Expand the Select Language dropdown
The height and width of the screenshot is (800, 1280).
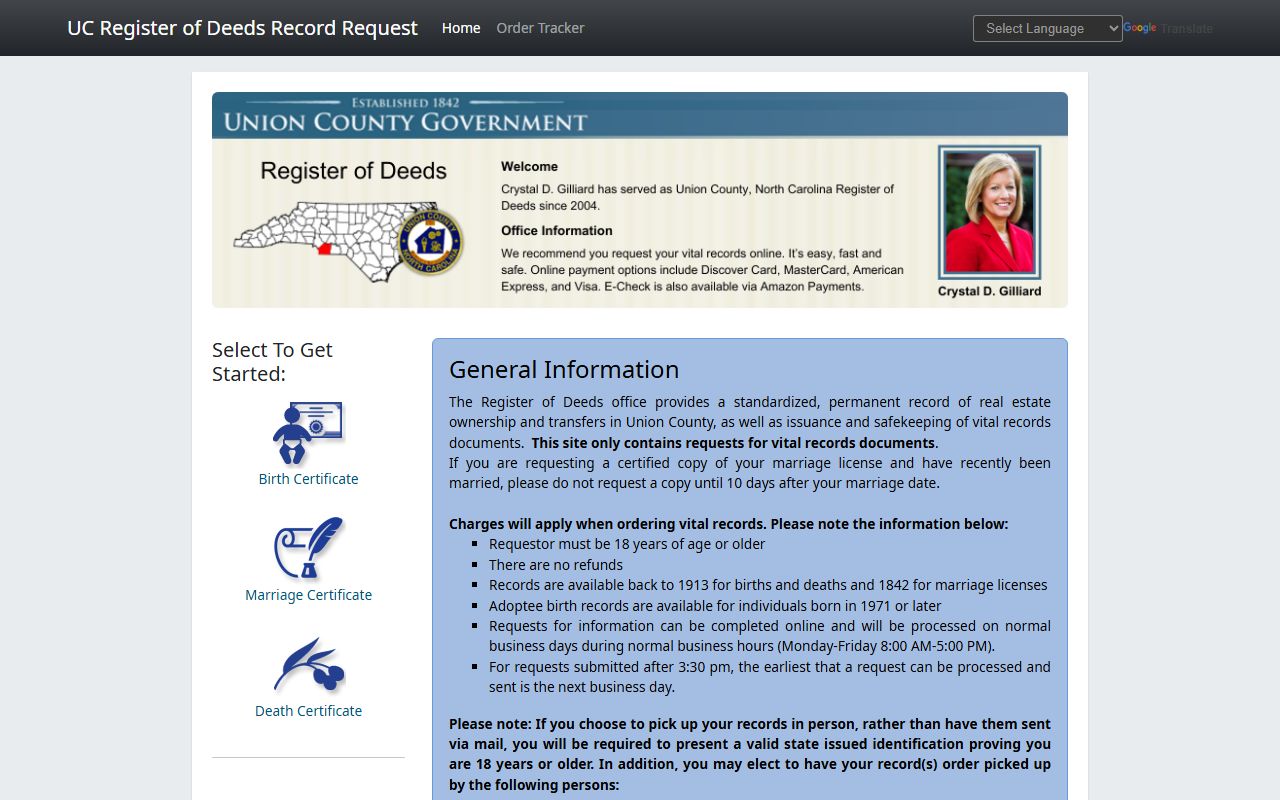(x=1047, y=28)
